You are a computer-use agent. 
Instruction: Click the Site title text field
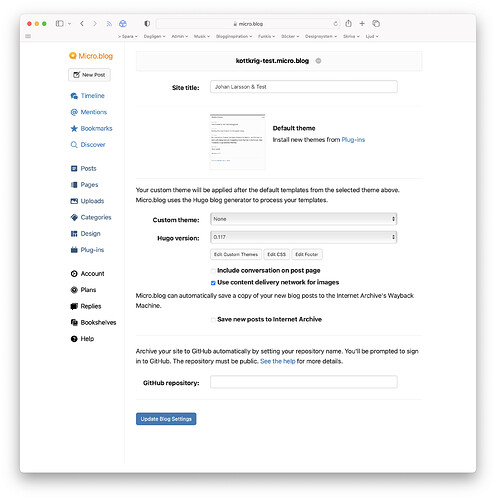304,87
